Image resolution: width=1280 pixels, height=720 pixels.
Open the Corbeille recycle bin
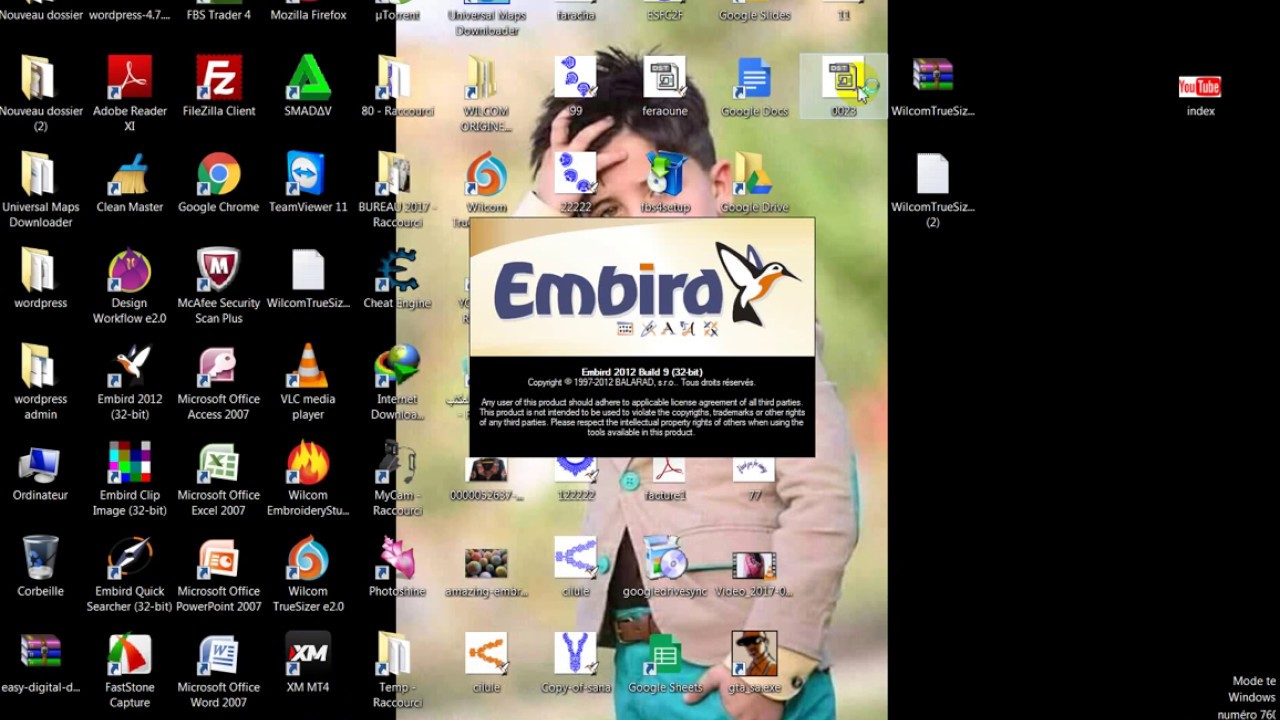(x=40, y=567)
